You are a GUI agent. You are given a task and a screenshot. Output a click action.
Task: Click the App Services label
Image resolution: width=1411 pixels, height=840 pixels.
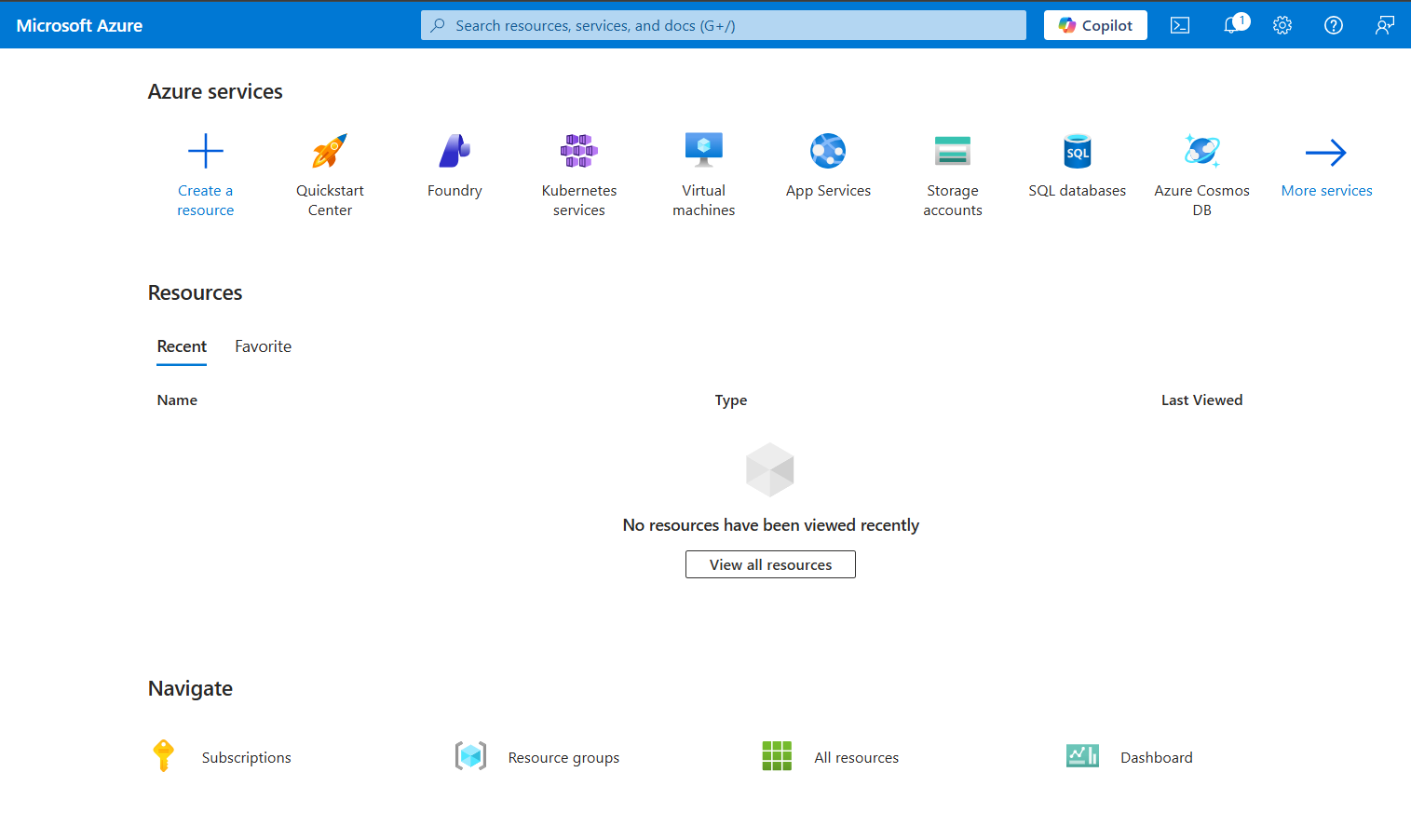(828, 190)
